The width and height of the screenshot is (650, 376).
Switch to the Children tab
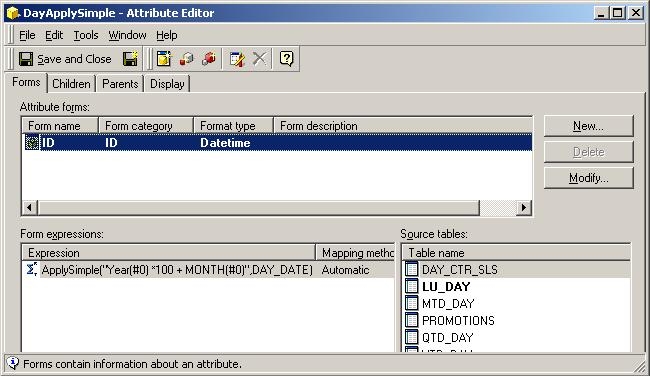tap(71, 84)
